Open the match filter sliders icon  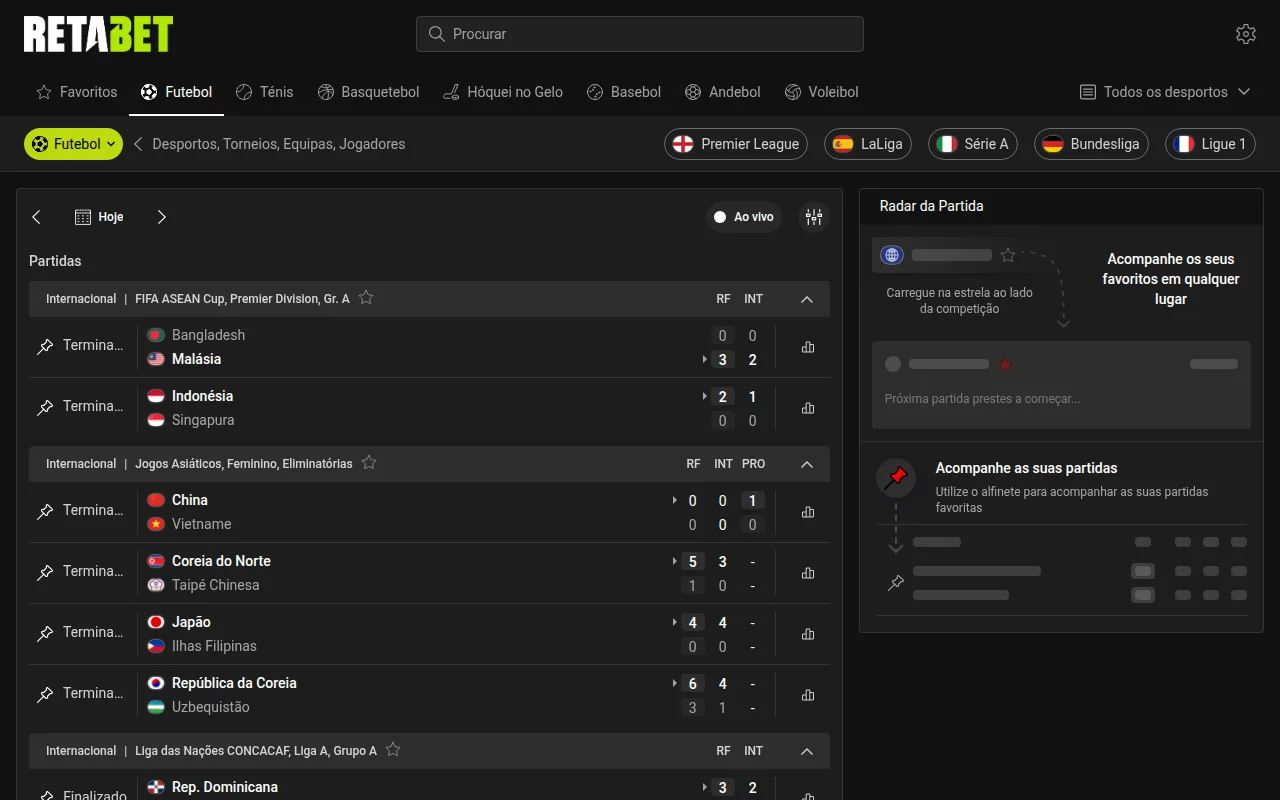coord(814,217)
